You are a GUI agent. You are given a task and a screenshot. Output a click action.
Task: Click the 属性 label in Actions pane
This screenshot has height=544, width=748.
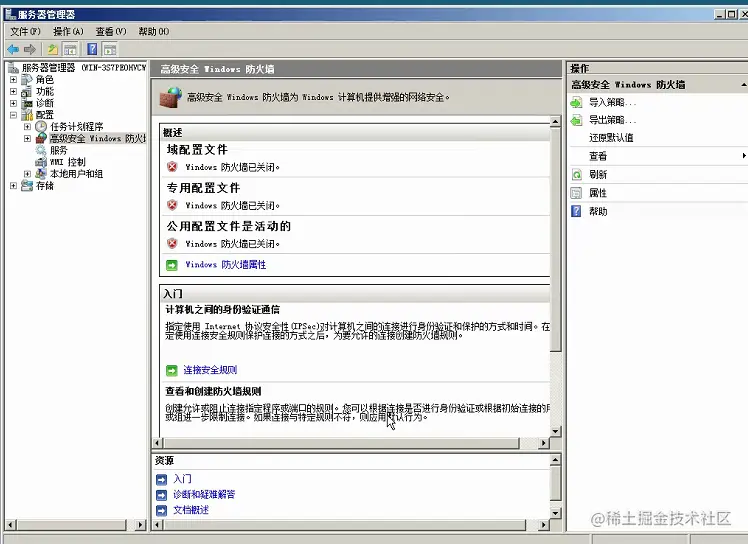[598, 193]
